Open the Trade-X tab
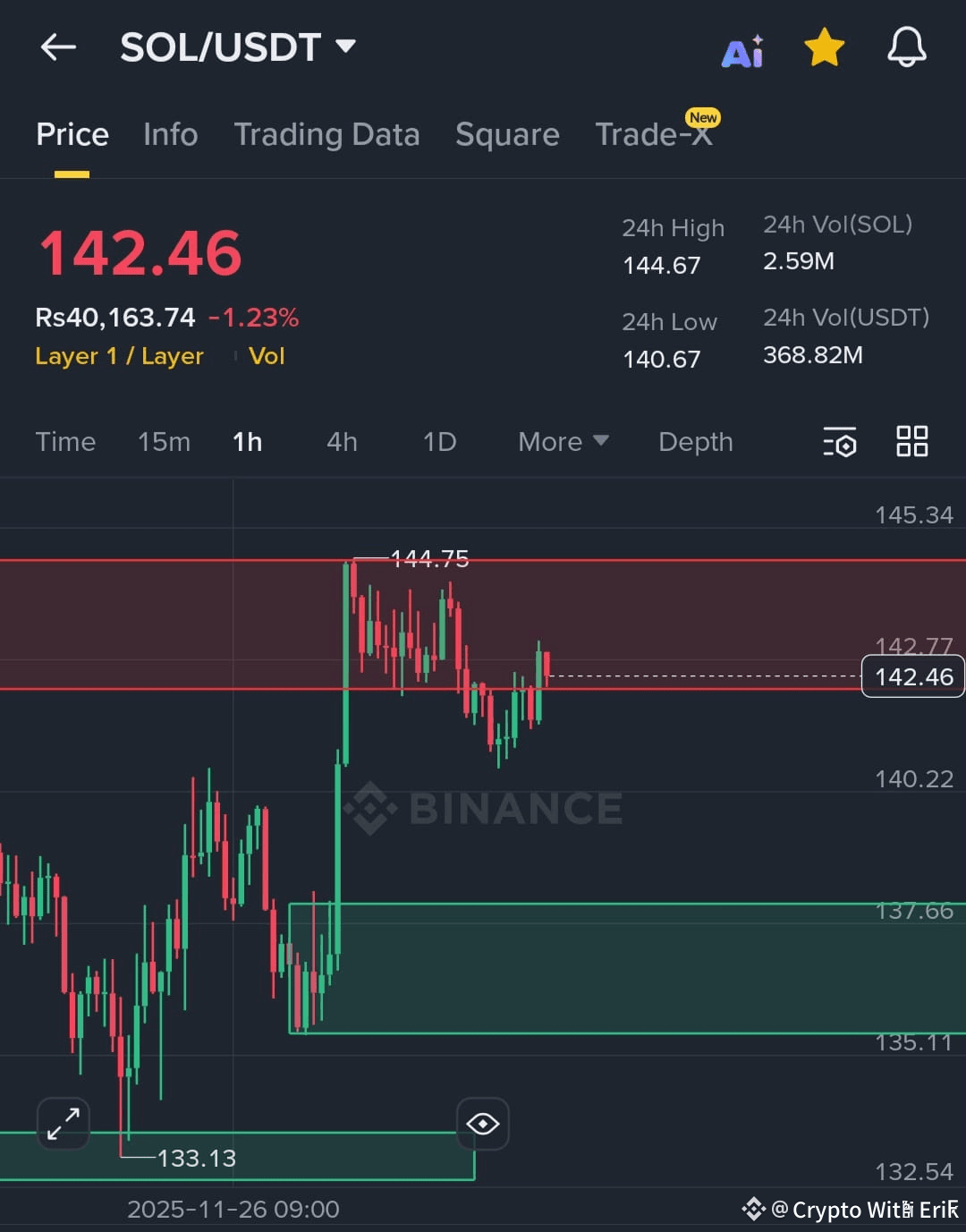 654,134
